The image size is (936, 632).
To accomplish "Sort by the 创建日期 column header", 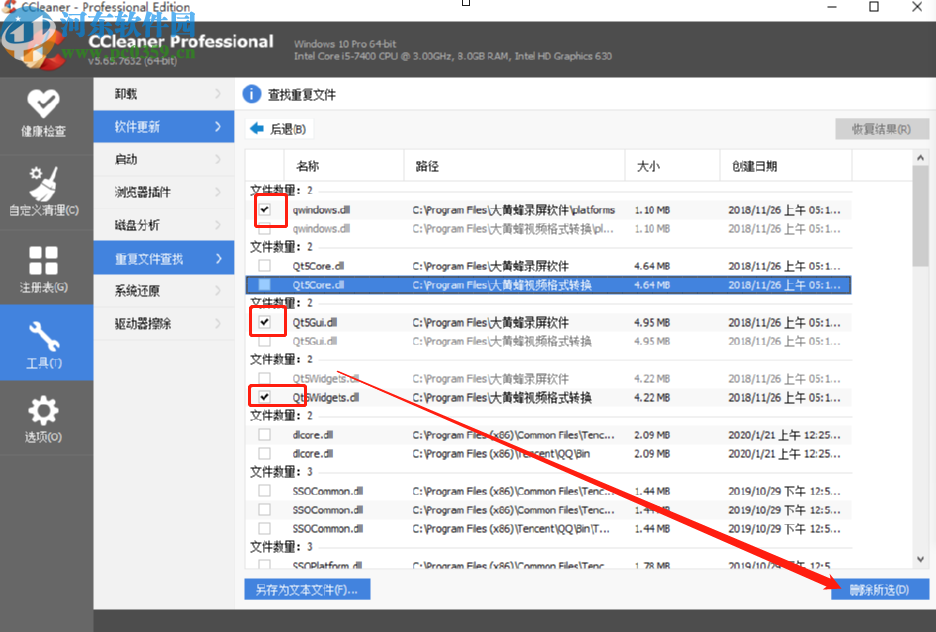I will pos(786,166).
